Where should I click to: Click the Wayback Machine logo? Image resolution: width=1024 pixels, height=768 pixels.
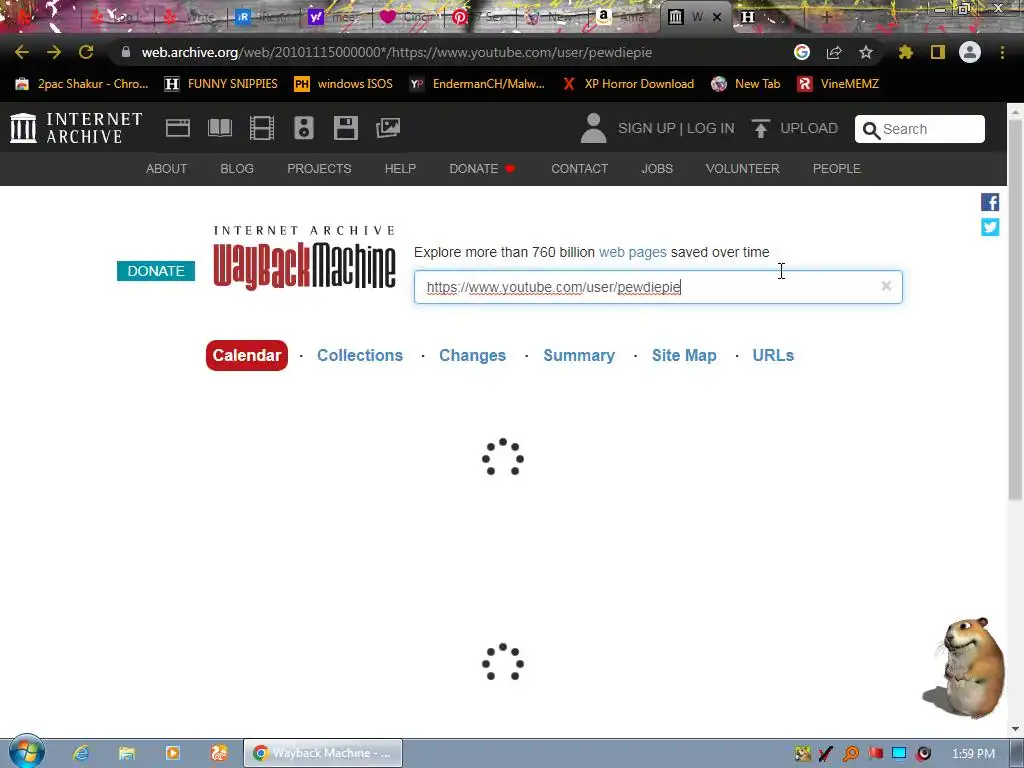point(304,258)
